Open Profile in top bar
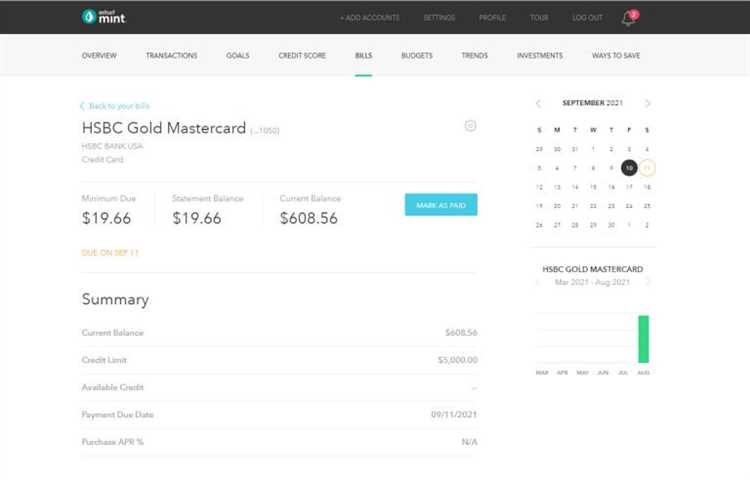 [x=492, y=18]
